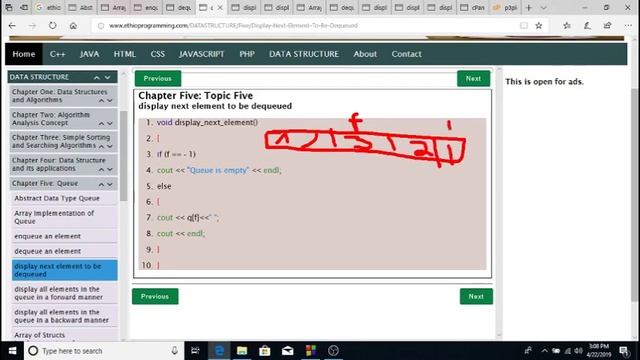The image size is (640, 360).
Task: Open the DATA STRUCTURE menu item
Action: pos(304,54)
